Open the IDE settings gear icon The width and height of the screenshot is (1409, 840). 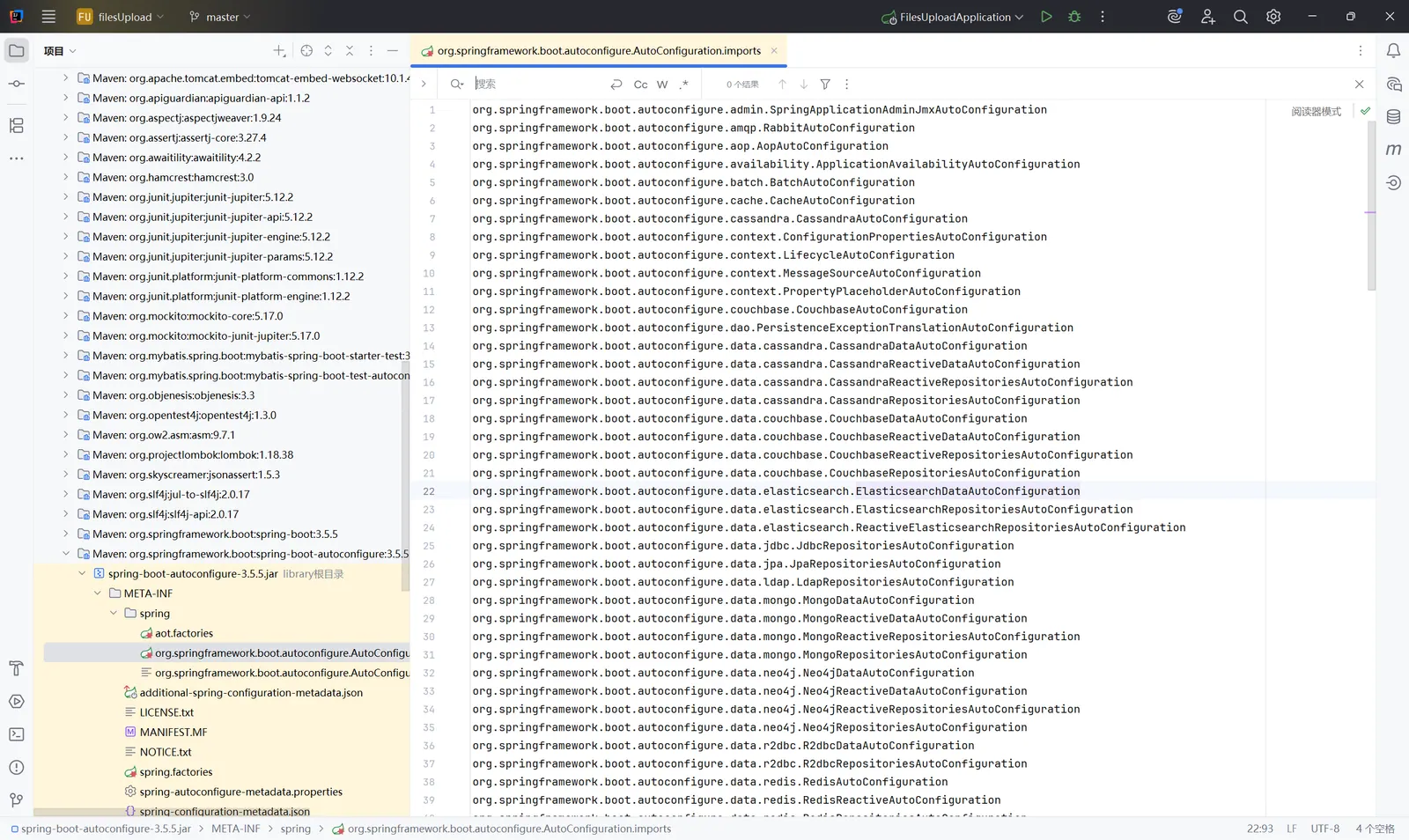click(x=1273, y=17)
